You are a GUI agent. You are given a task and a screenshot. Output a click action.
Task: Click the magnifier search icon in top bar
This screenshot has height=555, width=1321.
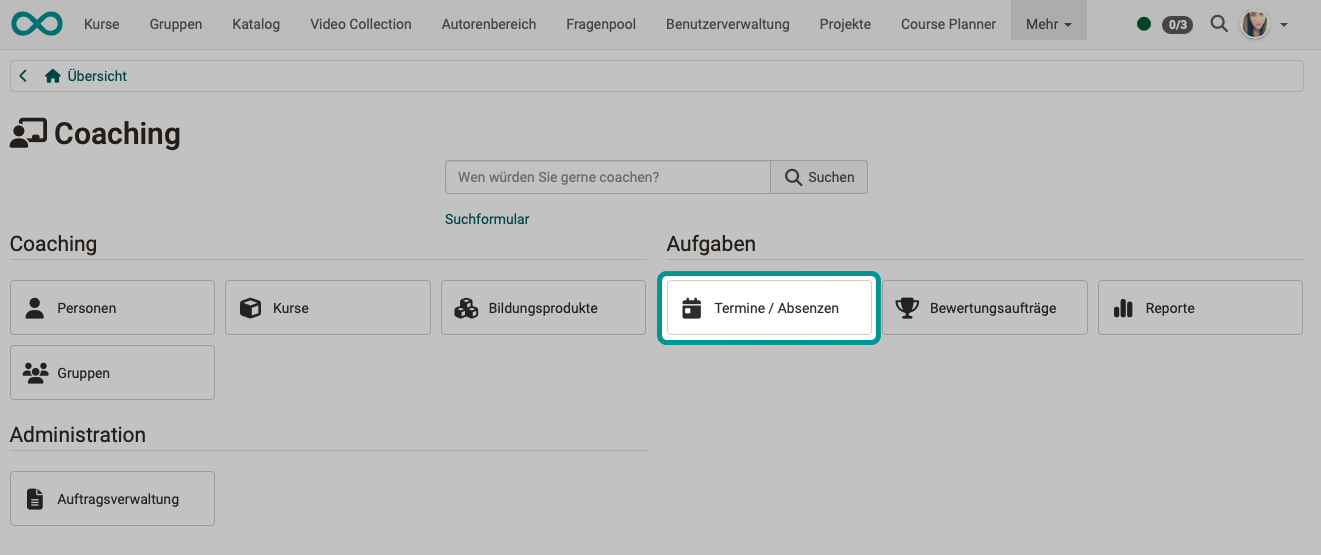coord(1218,24)
